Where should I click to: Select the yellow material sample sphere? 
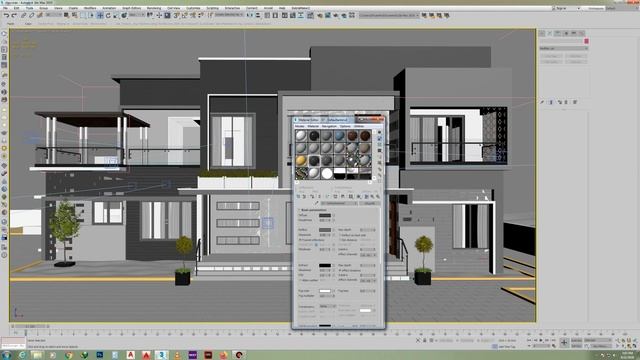tap(301, 161)
